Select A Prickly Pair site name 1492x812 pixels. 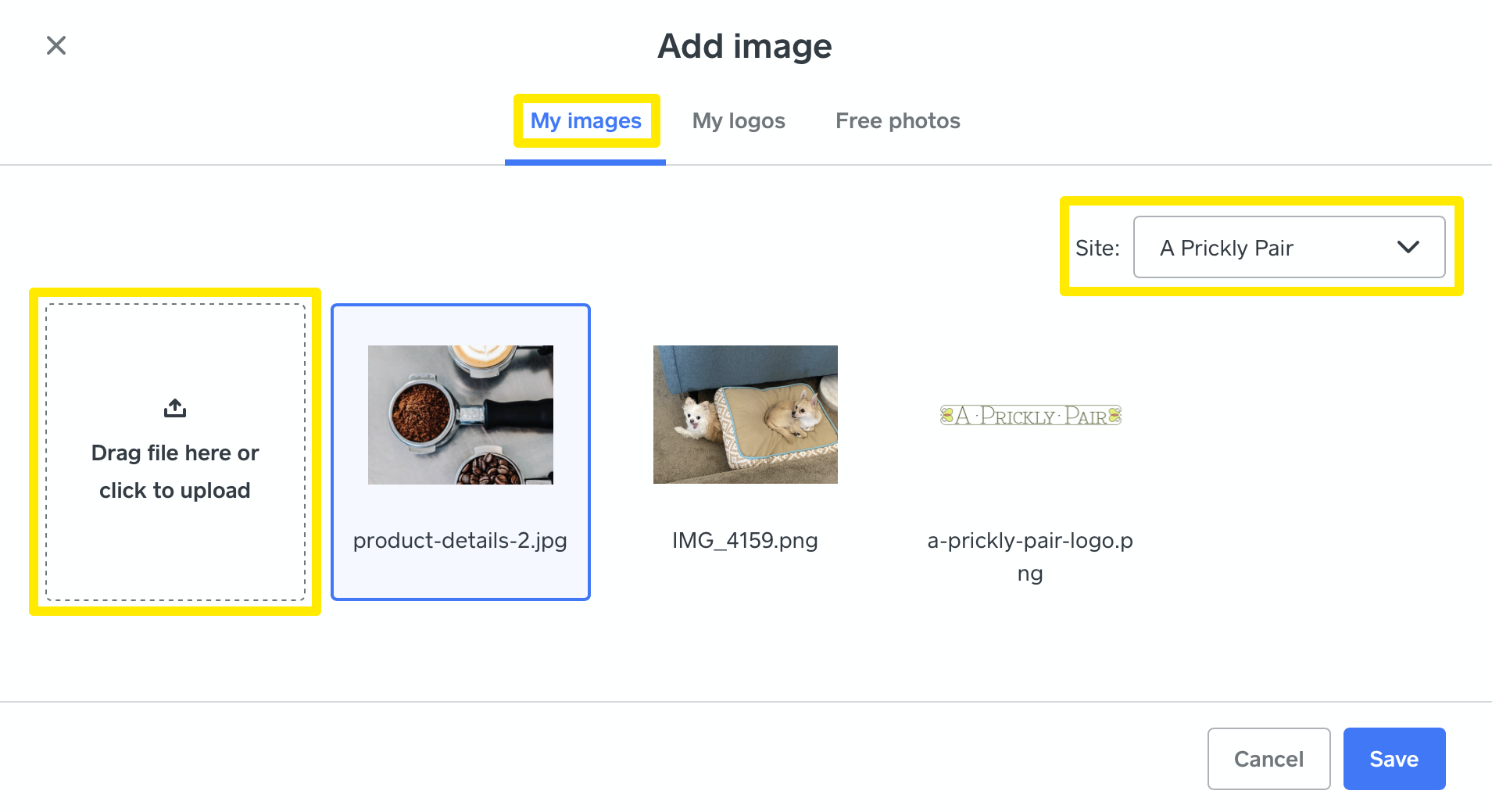pyautogui.click(x=1225, y=248)
